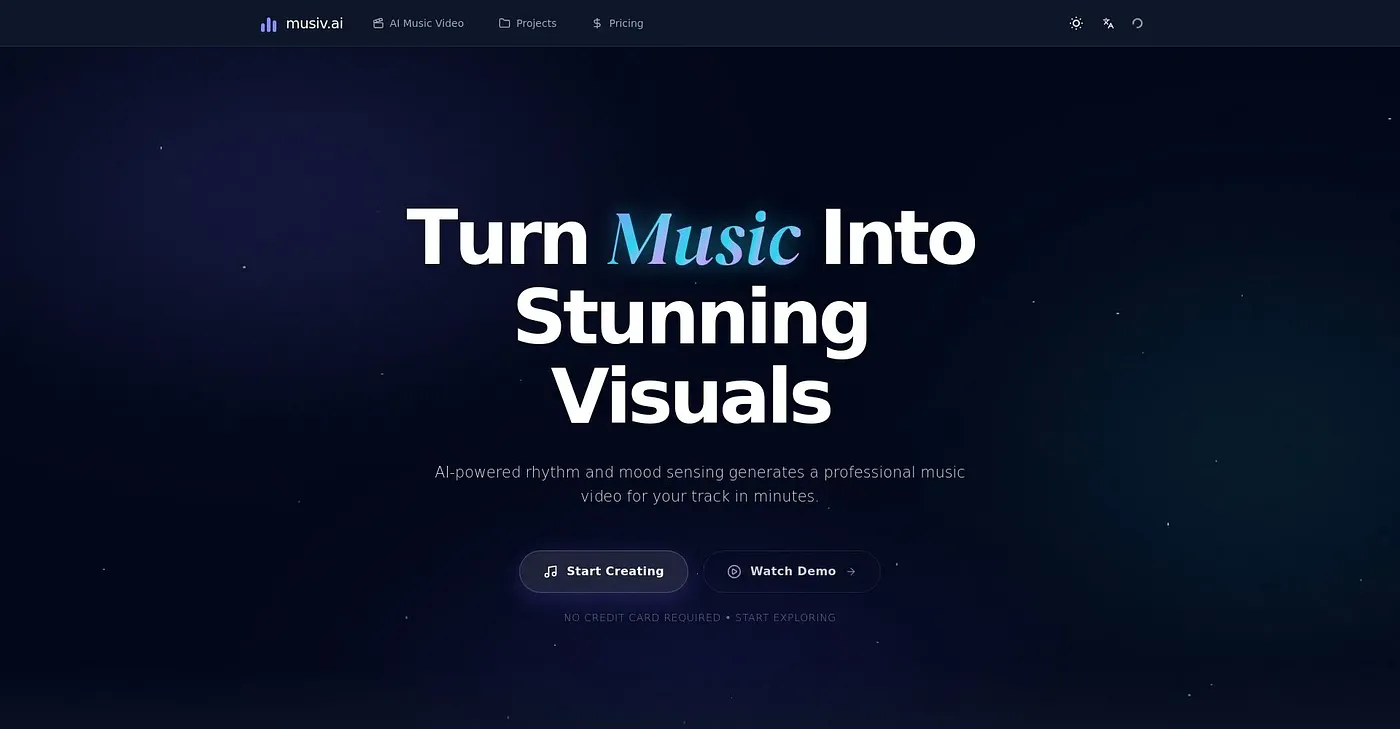Open the musiv.ai home link text
Screen dimensions: 1400x729
(x=314, y=23)
